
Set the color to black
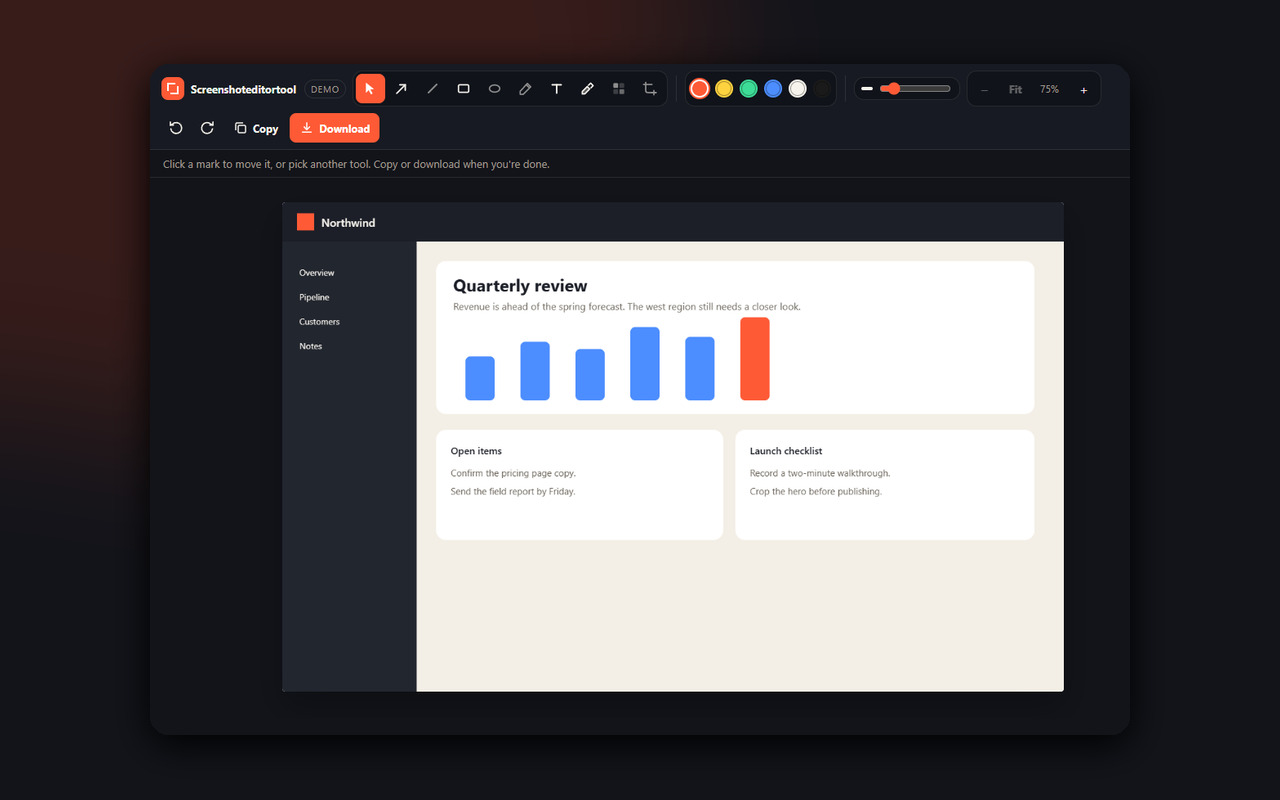point(822,89)
